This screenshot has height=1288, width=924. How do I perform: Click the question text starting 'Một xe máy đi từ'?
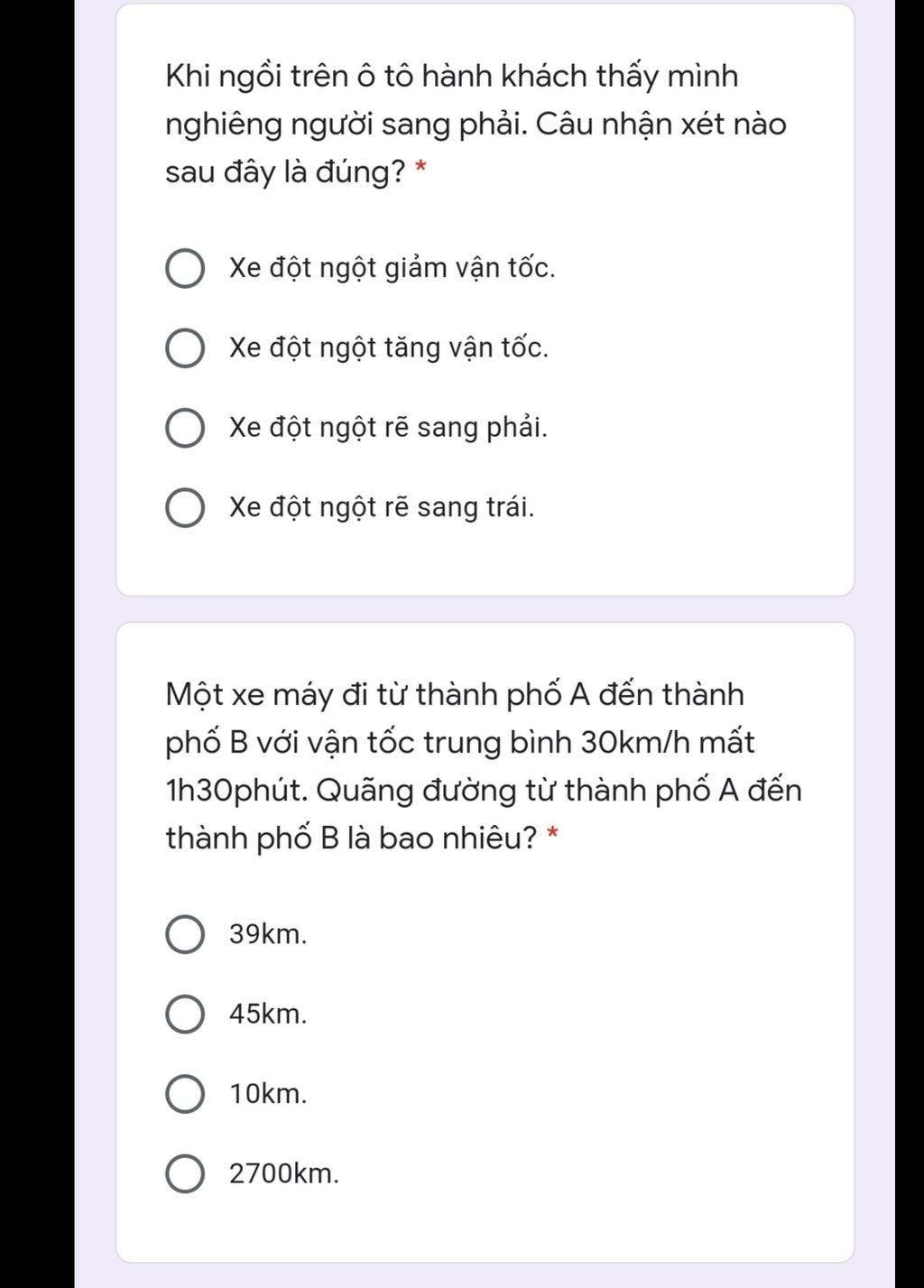(484, 767)
